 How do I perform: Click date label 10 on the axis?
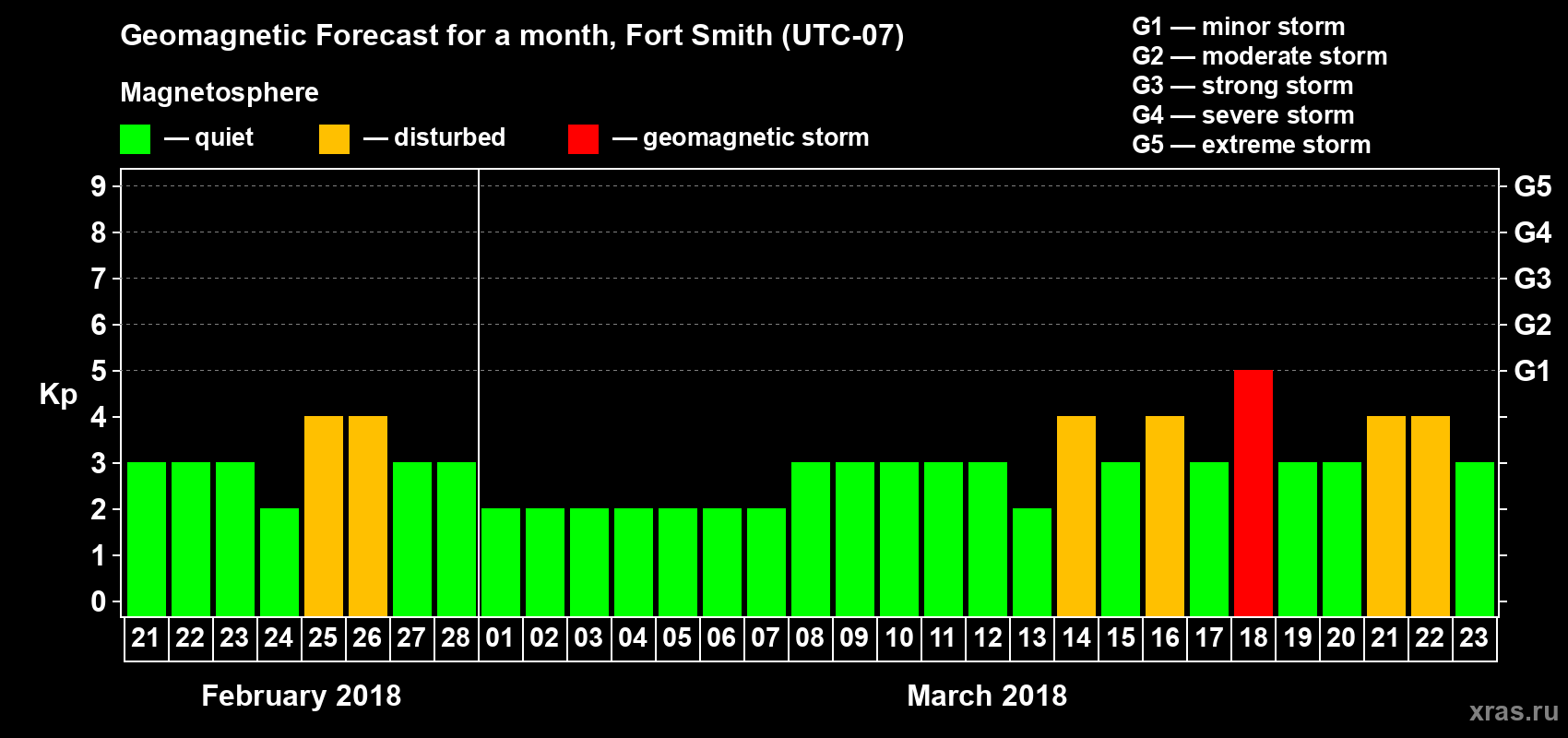[899, 637]
